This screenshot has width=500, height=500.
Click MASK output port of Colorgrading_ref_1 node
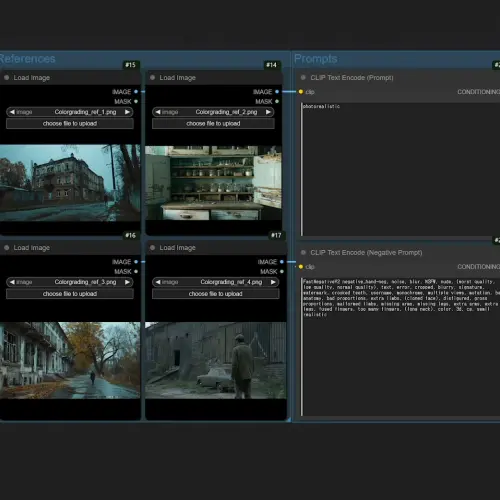(136, 101)
